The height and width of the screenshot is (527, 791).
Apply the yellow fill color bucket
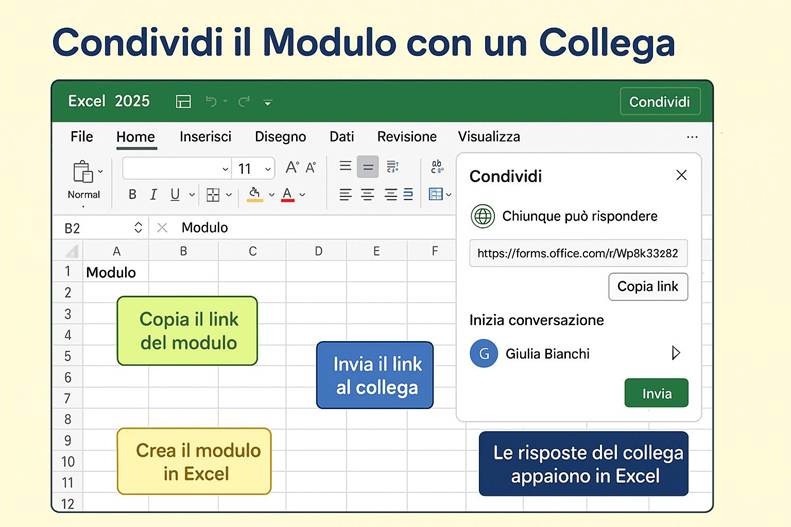pyautogui.click(x=255, y=194)
